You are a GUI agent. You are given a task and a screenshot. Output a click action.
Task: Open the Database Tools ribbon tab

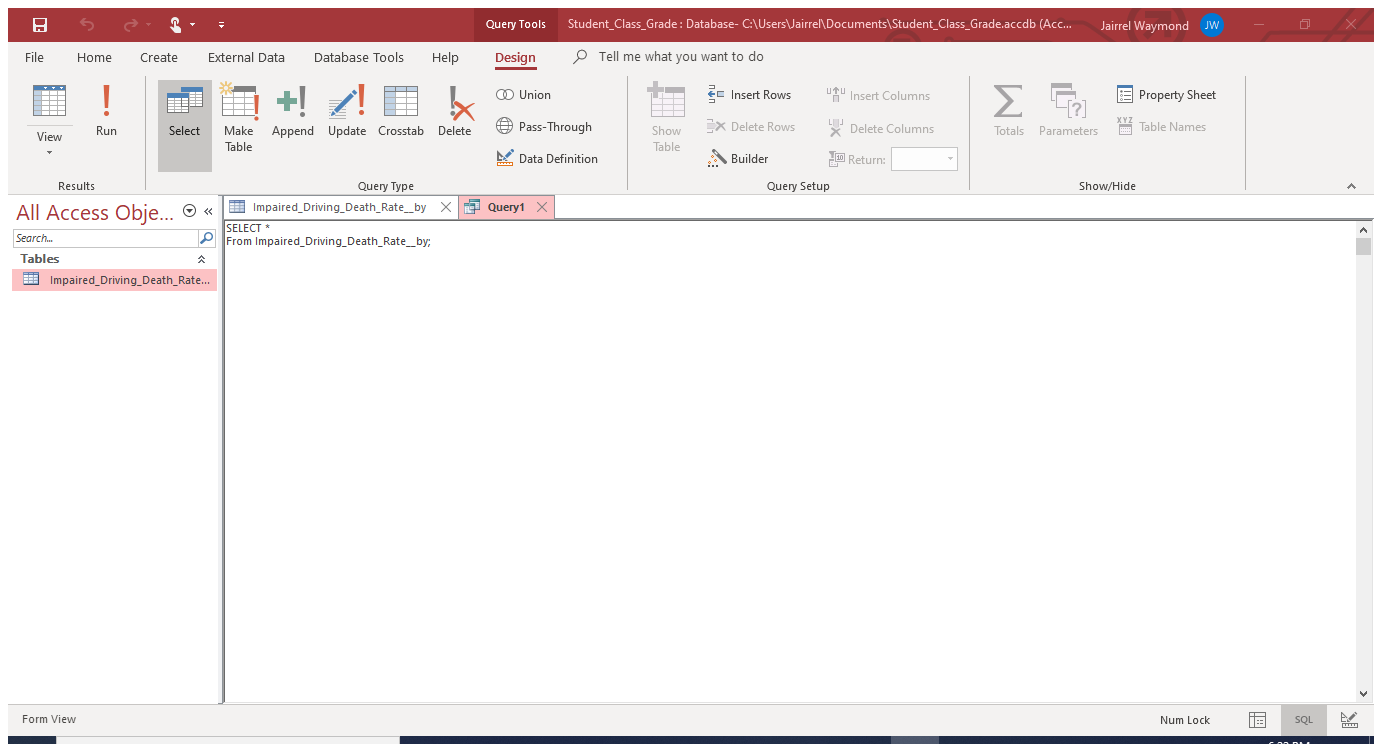coord(358,58)
